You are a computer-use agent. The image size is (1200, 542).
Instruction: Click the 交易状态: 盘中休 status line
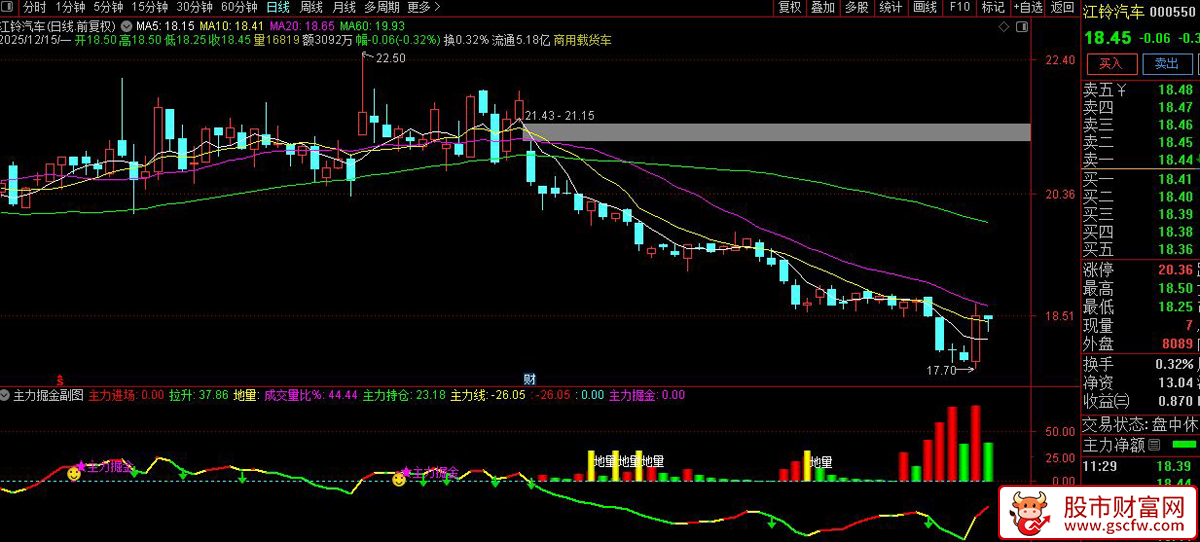coord(1140,424)
